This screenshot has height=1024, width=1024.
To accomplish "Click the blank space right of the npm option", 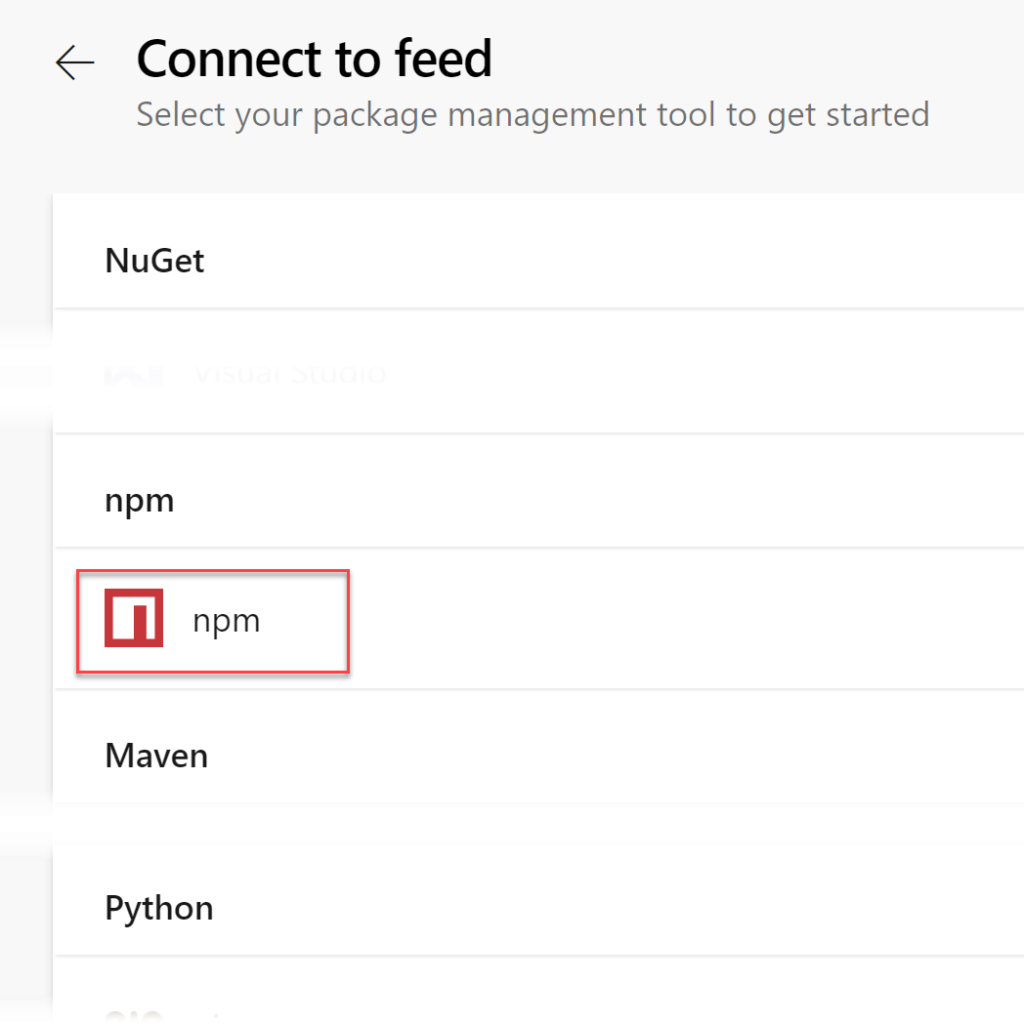I will (680, 620).
